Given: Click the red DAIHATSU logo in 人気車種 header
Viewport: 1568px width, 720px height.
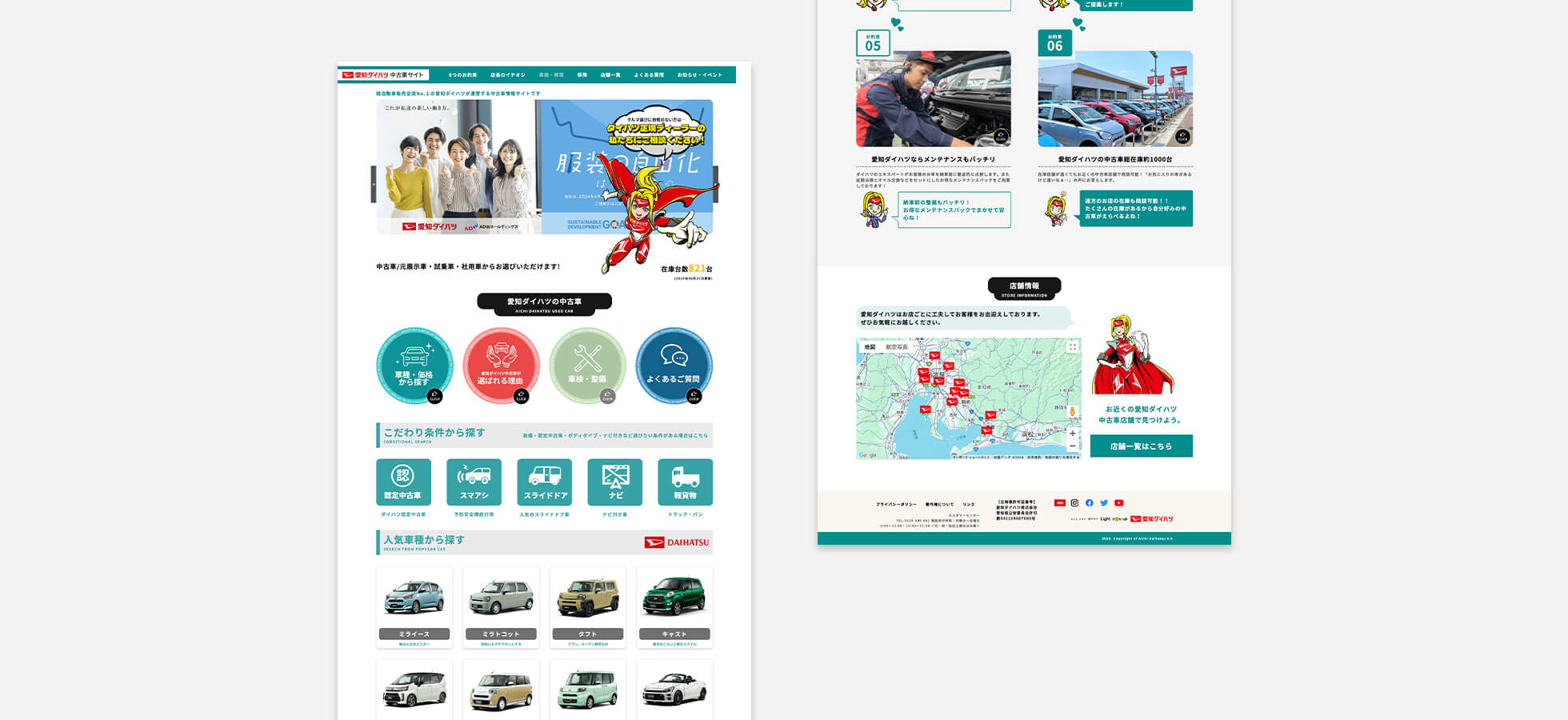Looking at the screenshot, I should pos(677,542).
